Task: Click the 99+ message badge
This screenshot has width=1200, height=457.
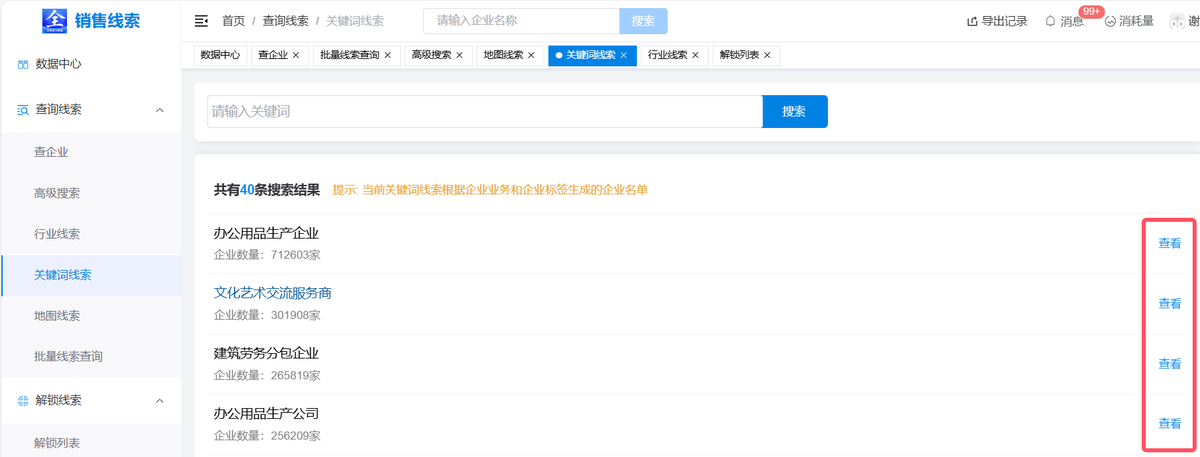Action: 1091,12
